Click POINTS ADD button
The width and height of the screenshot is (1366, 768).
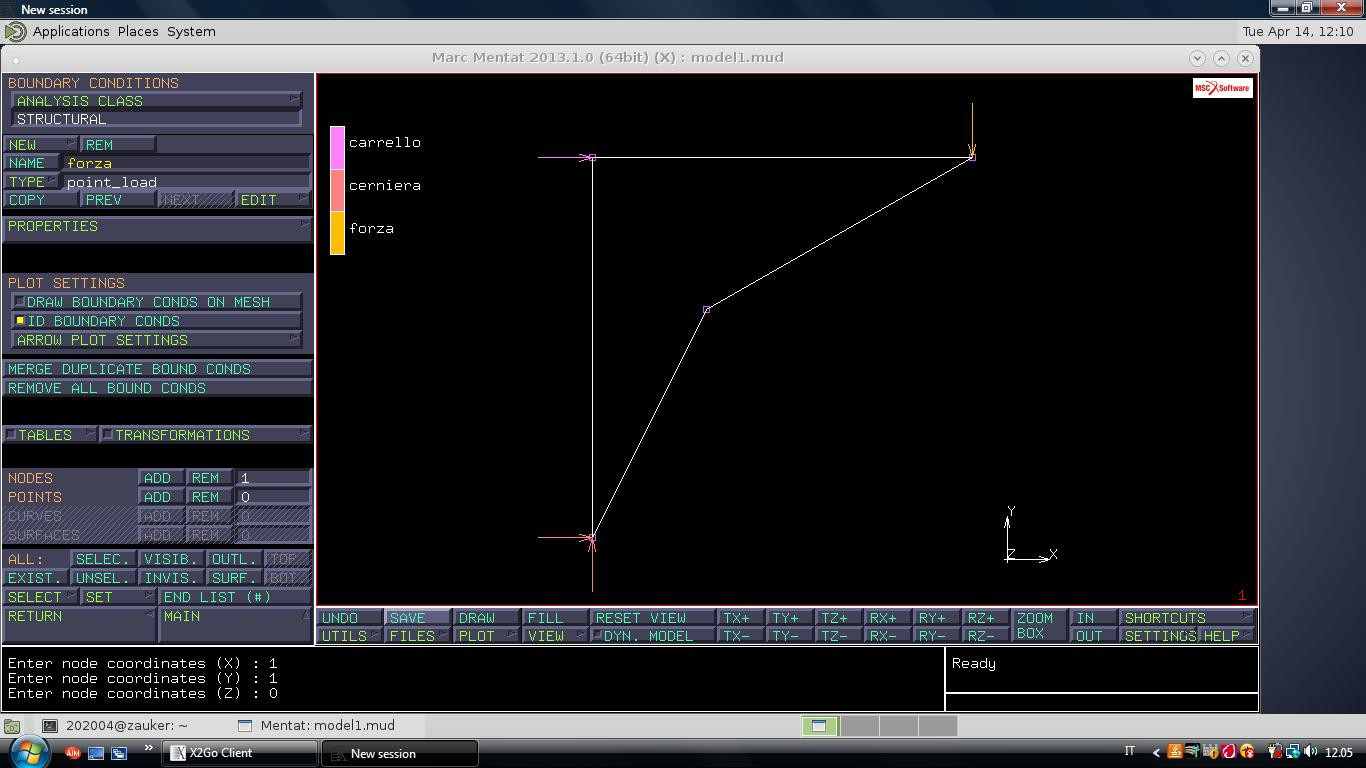coord(161,497)
